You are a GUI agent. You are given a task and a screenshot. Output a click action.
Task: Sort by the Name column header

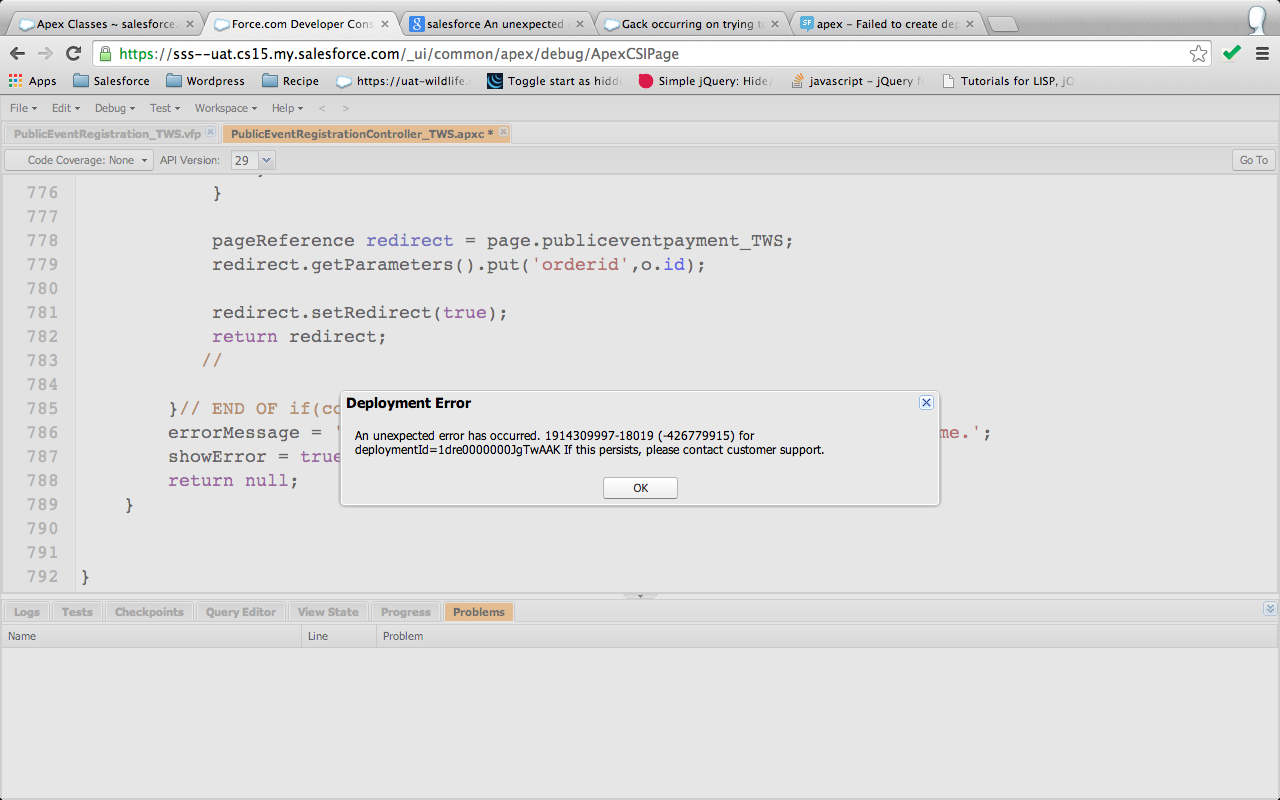pos(151,636)
